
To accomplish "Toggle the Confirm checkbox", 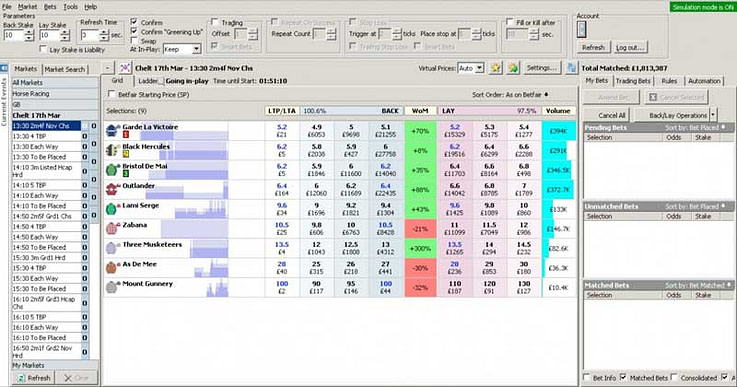I will click(134, 22).
